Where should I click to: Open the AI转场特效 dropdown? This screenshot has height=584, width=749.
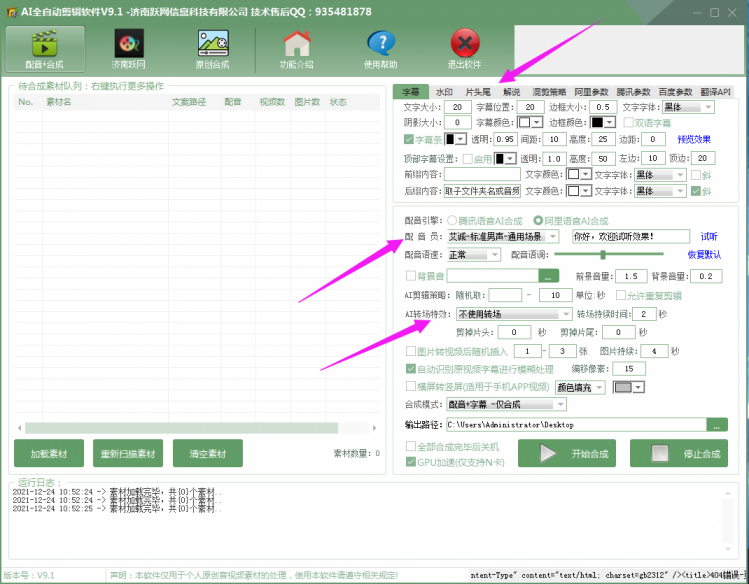567,314
